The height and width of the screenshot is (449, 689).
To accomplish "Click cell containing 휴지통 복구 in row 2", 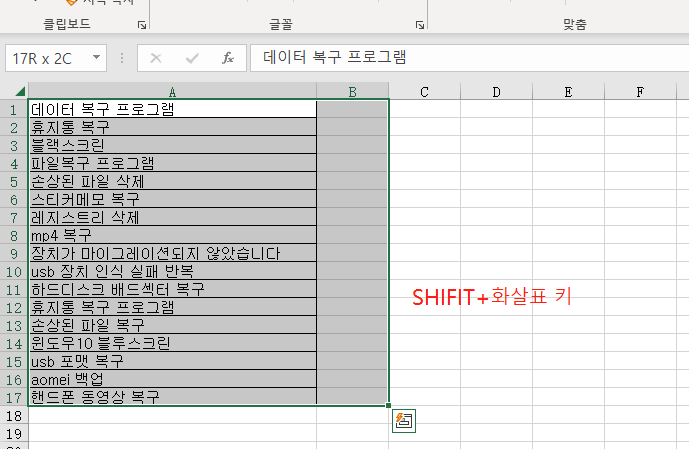I will click(x=172, y=127).
